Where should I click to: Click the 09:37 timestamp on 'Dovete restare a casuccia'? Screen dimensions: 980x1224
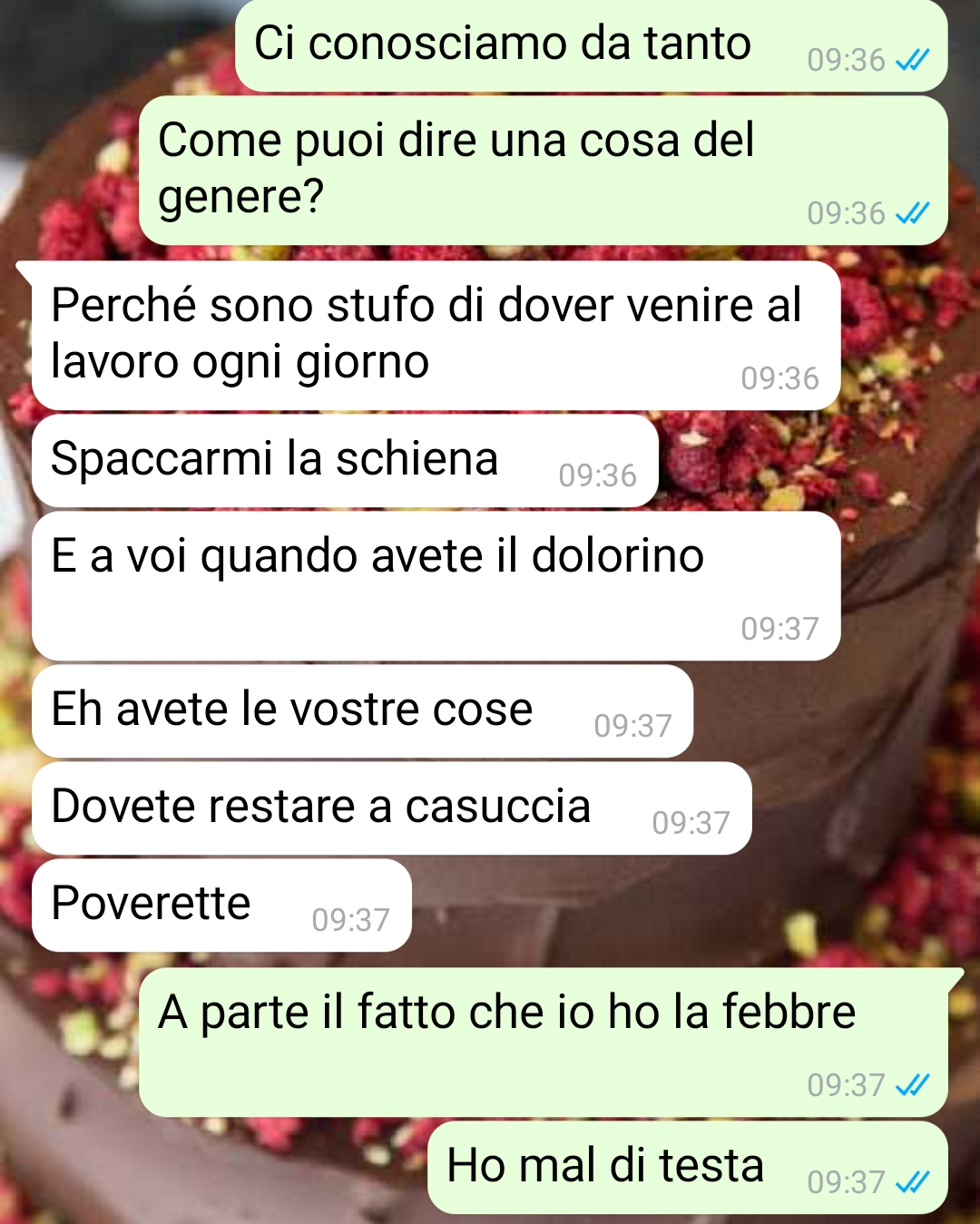691,823
